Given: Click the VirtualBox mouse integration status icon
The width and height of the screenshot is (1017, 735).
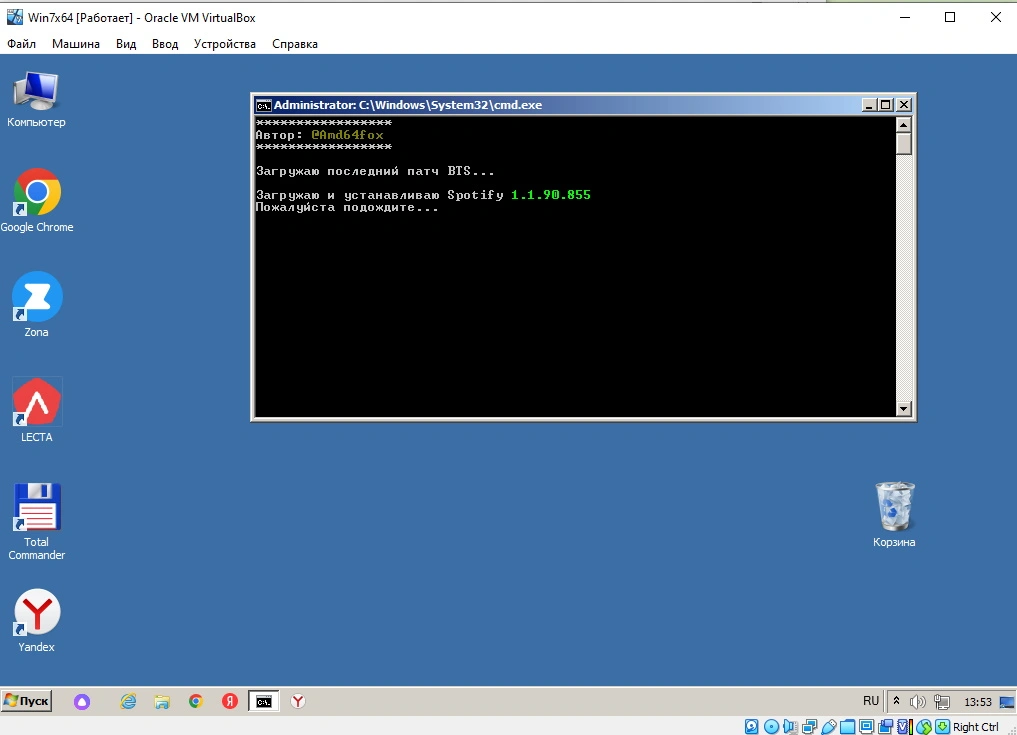Looking at the screenshot, I should pyautogui.click(x=924, y=727).
